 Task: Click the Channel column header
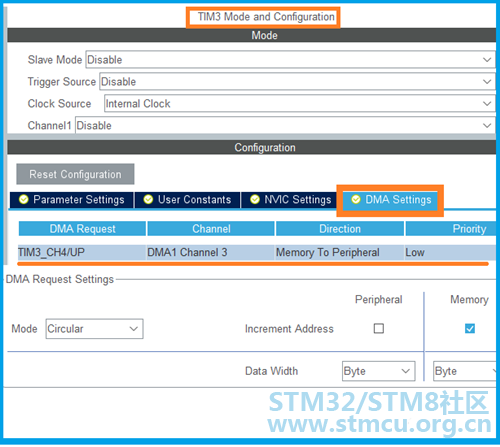211,229
